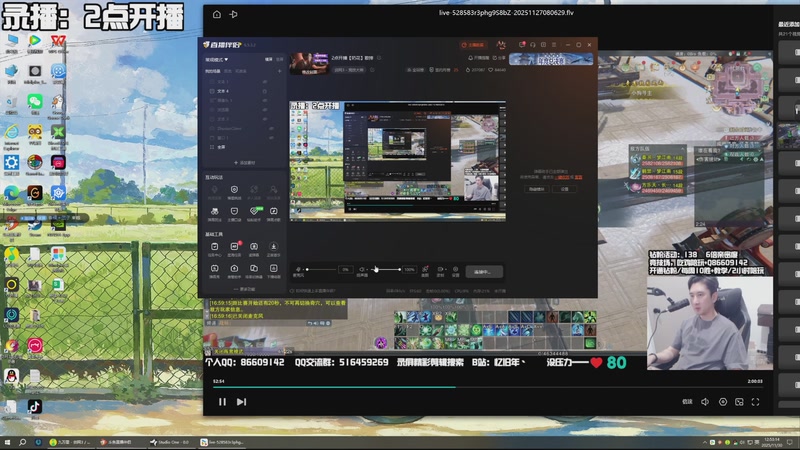Open the 常规模式 mode dropdown
Screen dimensions: 800x450
click(x=217, y=60)
